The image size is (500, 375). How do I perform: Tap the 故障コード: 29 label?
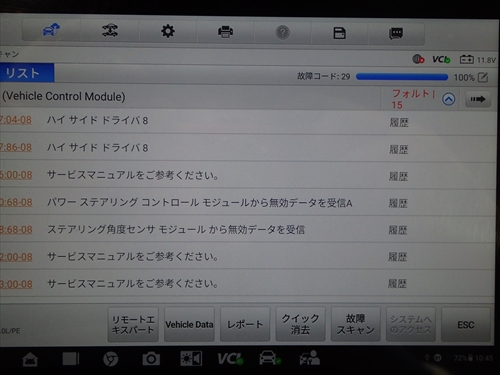point(324,76)
